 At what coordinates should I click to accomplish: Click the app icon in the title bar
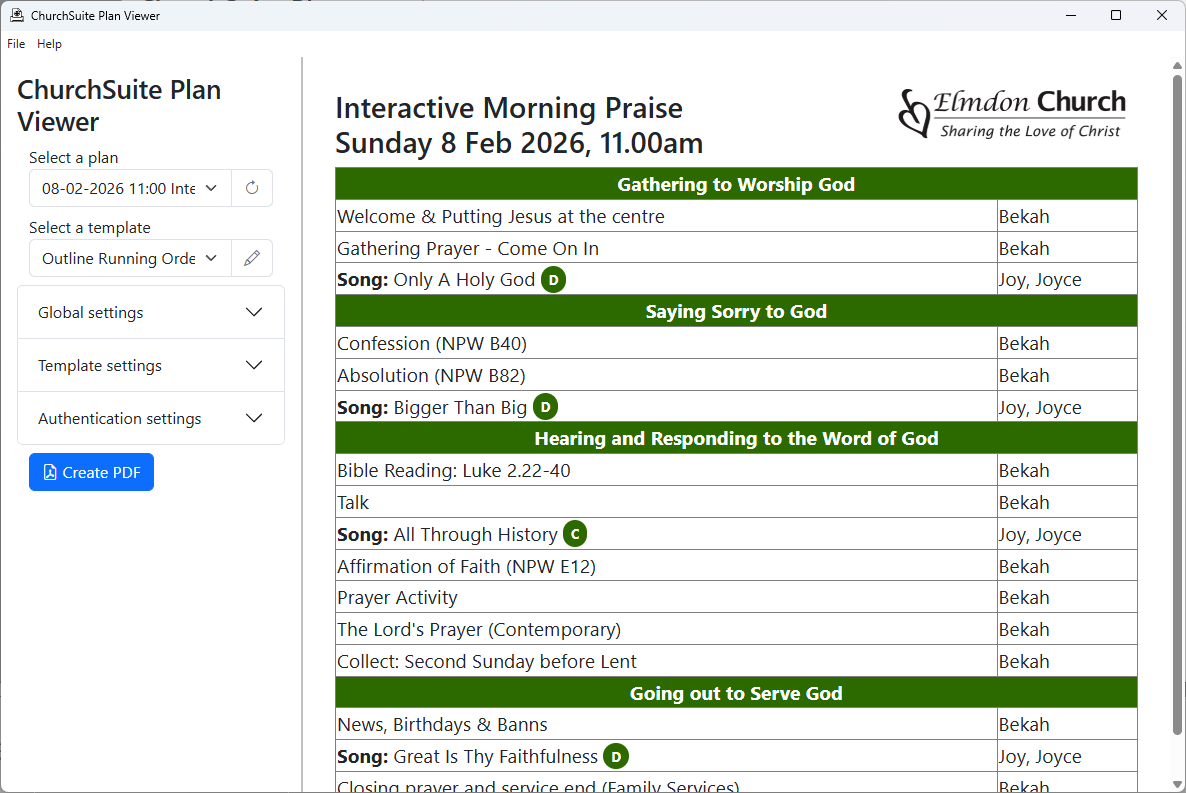pyautogui.click(x=16, y=15)
